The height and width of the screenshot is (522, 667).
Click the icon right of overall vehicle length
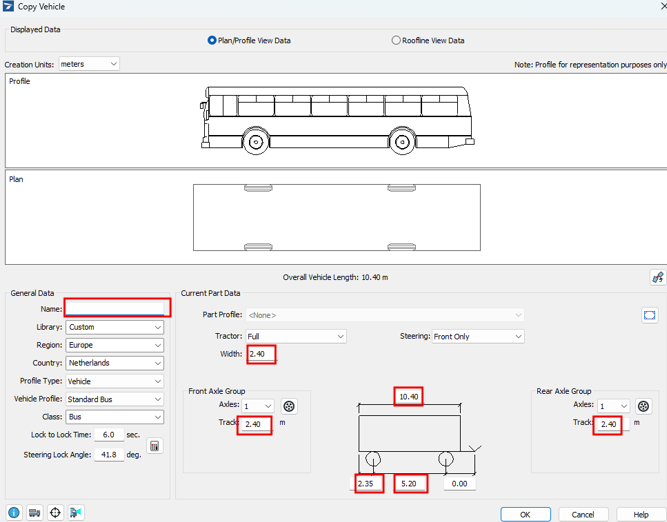click(x=657, y=278)
